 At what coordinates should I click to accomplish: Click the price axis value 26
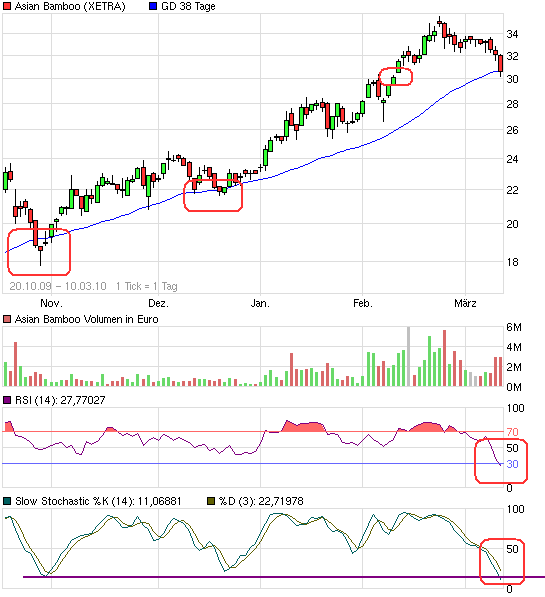point(512,130)
